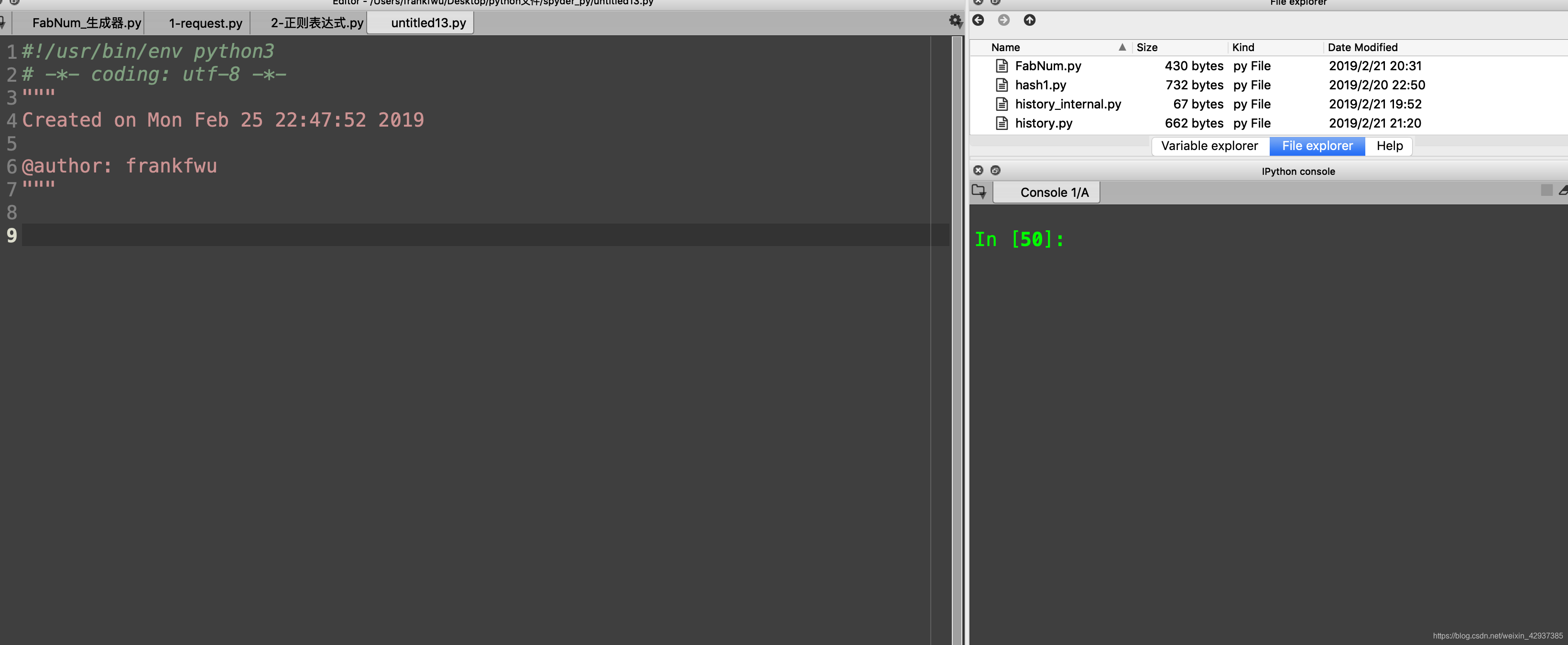This screenshot has width=1568, height=645.
Task: Select the File explorer tab
Action: click(1317, 146)
